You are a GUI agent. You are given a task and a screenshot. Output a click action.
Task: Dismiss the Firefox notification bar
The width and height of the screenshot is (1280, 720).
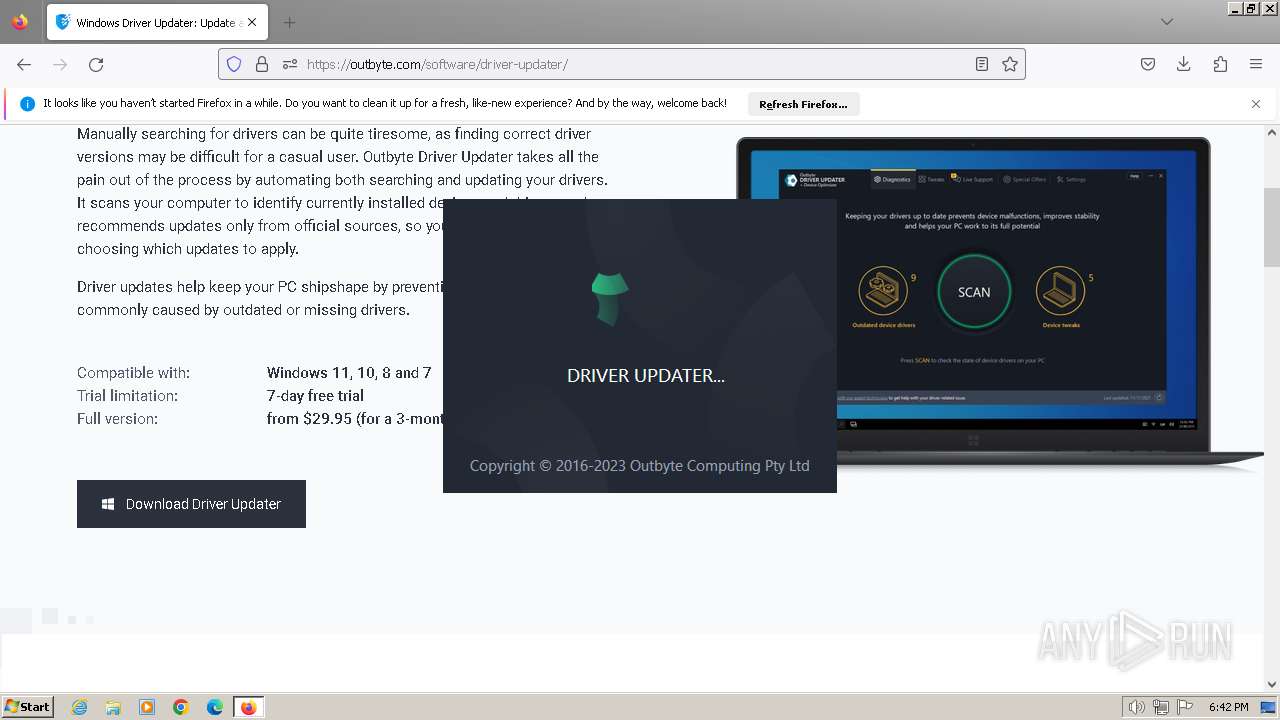1256,104
